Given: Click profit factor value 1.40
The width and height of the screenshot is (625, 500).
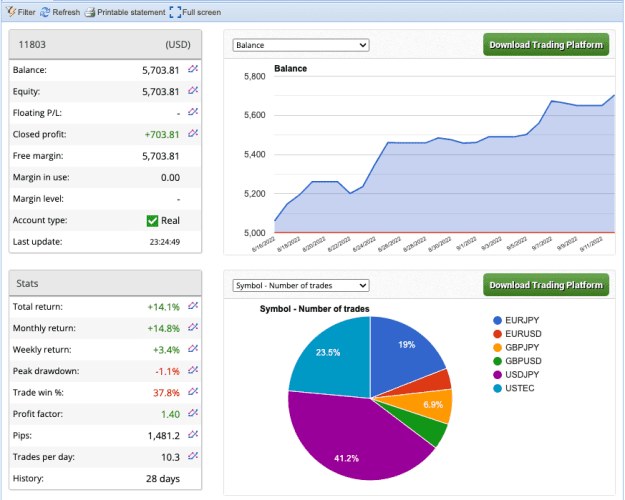Looking at the screenshot, I should click(171, 414).
